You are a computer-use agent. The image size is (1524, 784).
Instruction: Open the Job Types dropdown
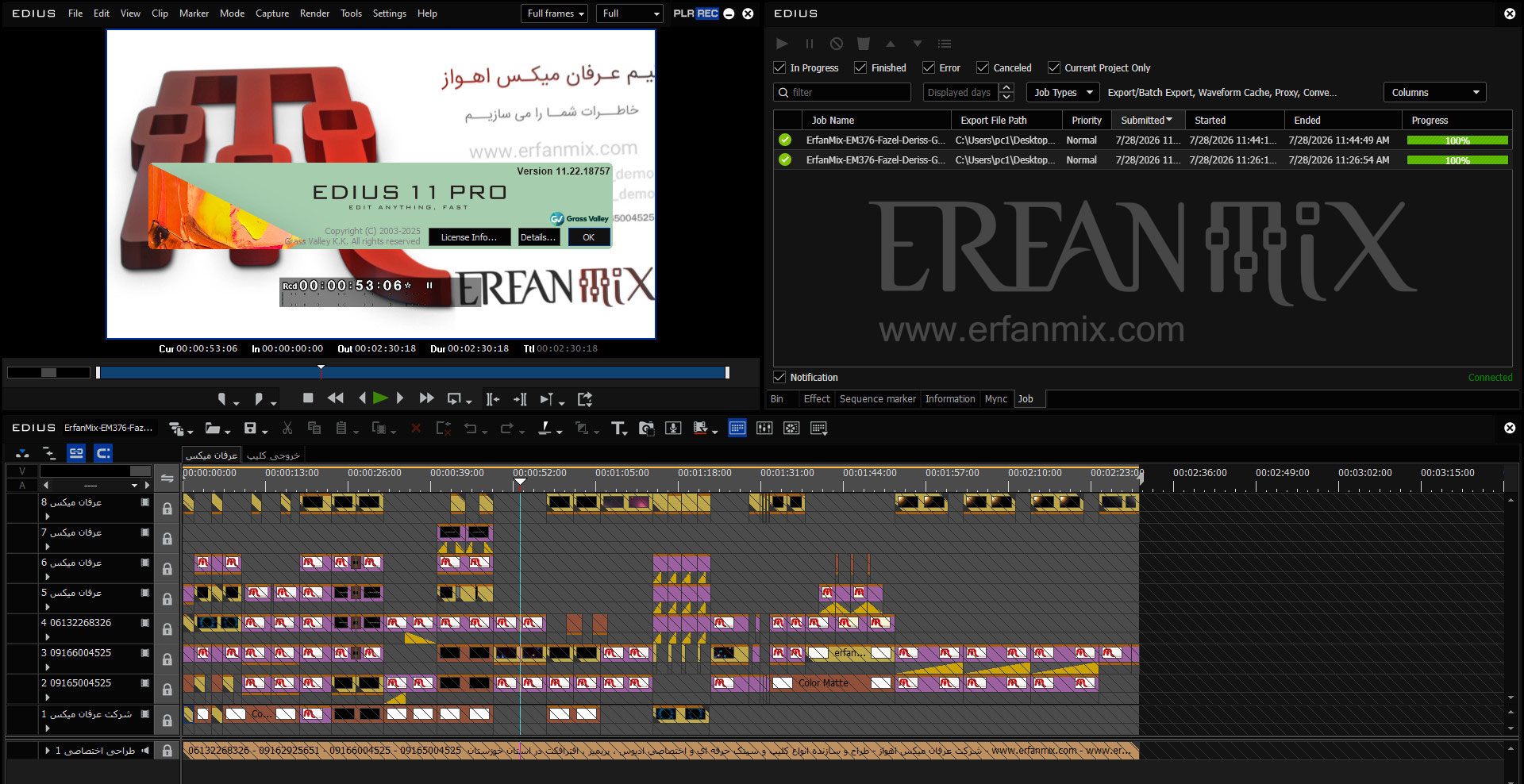(1063, 92)
